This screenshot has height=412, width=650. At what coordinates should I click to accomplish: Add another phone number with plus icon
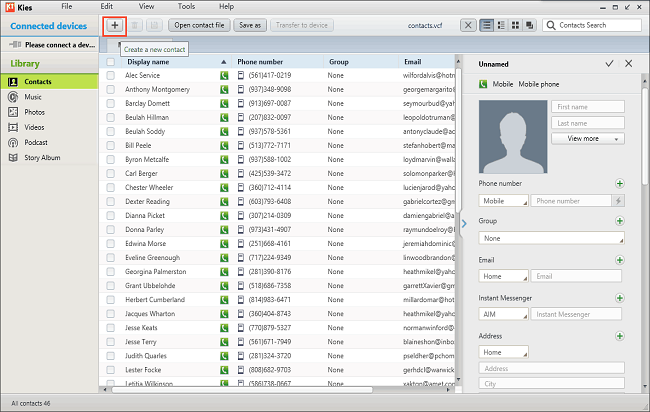pos(619,183)
